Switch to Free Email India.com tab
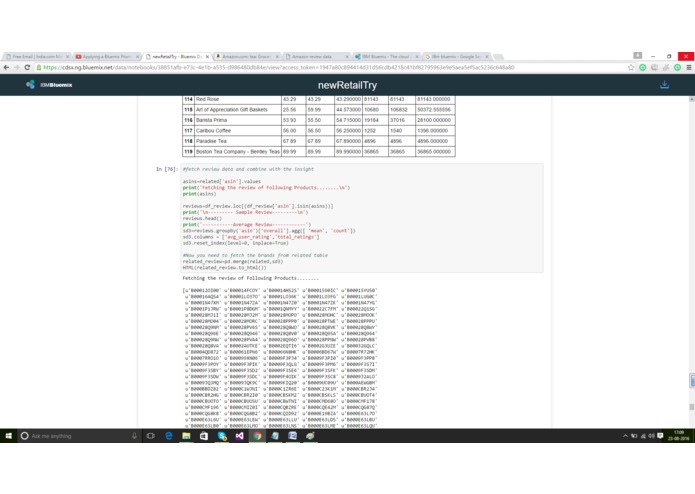 click(35, 57)
